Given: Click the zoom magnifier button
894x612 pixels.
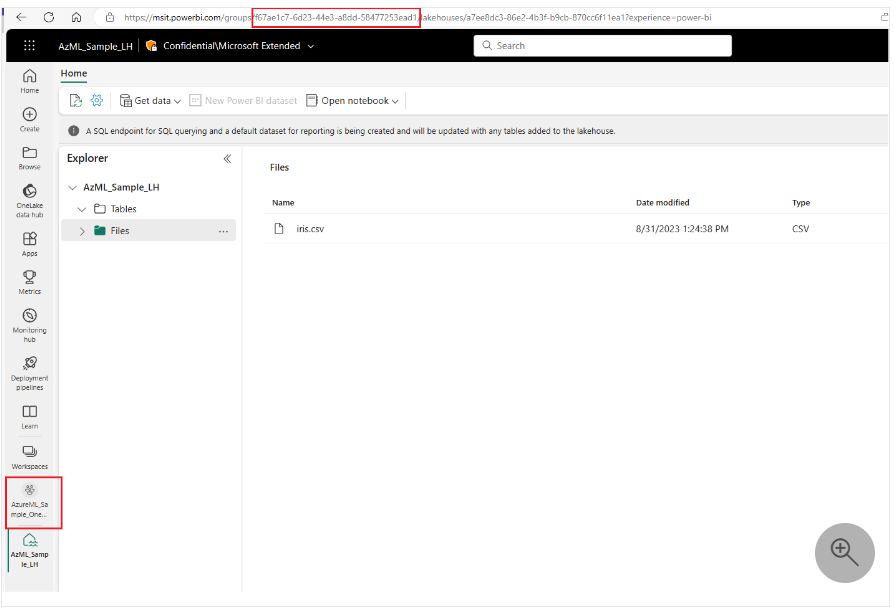Looking at the screenshot, I should [x=844, y=553].
